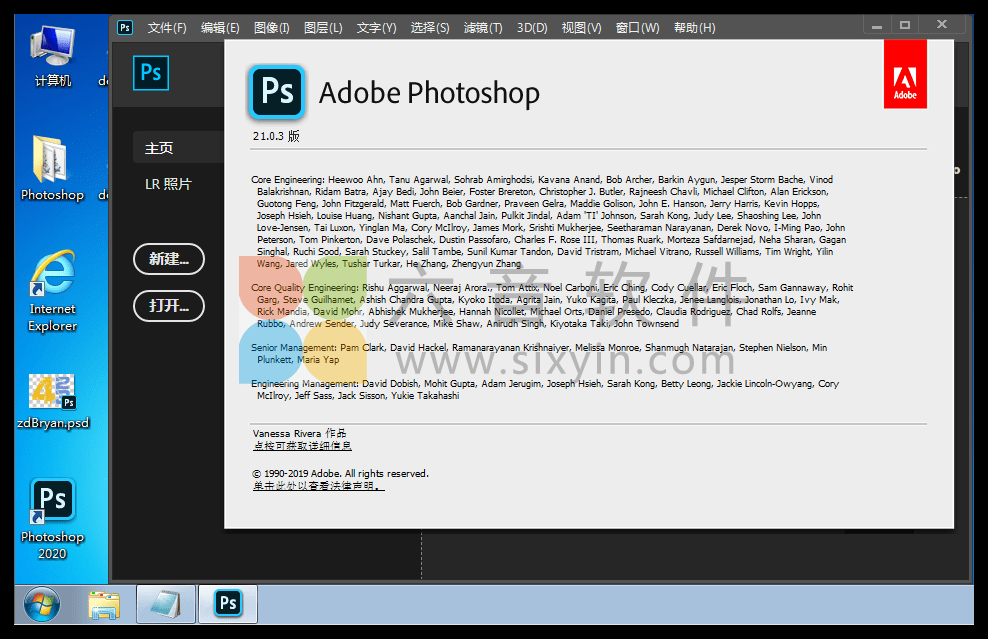Image resolution: width=988 pixels, height=639 pixels.
Task: Open the zdBryan.psd file on the desktop
Action: [x=51, y=390]
